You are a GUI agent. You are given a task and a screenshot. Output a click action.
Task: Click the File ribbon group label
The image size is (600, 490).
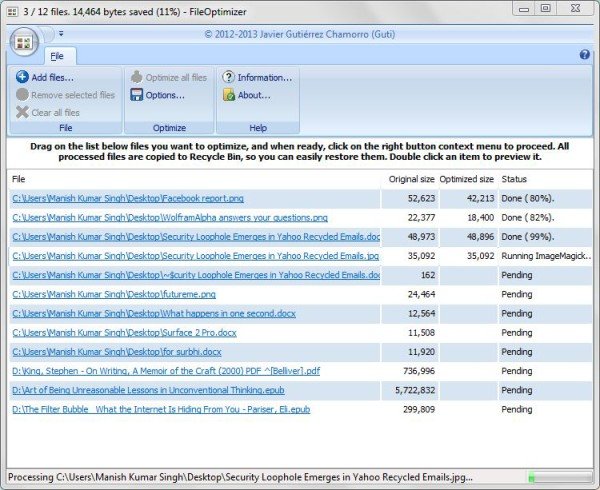(x=65, y=128)
